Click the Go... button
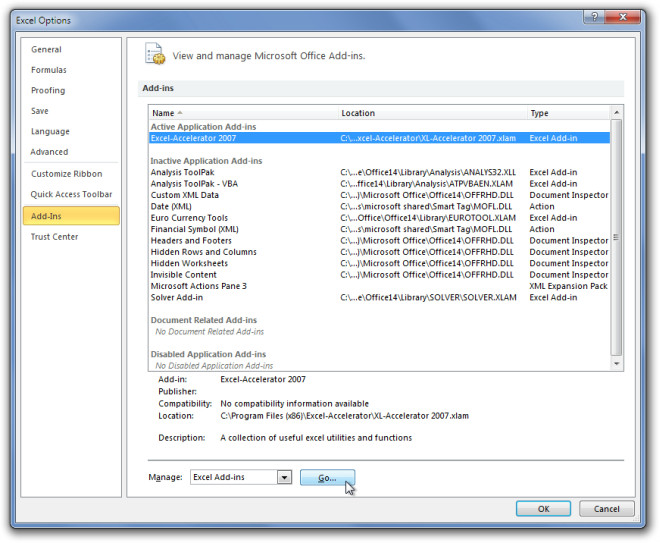 [x=327, y=477]
